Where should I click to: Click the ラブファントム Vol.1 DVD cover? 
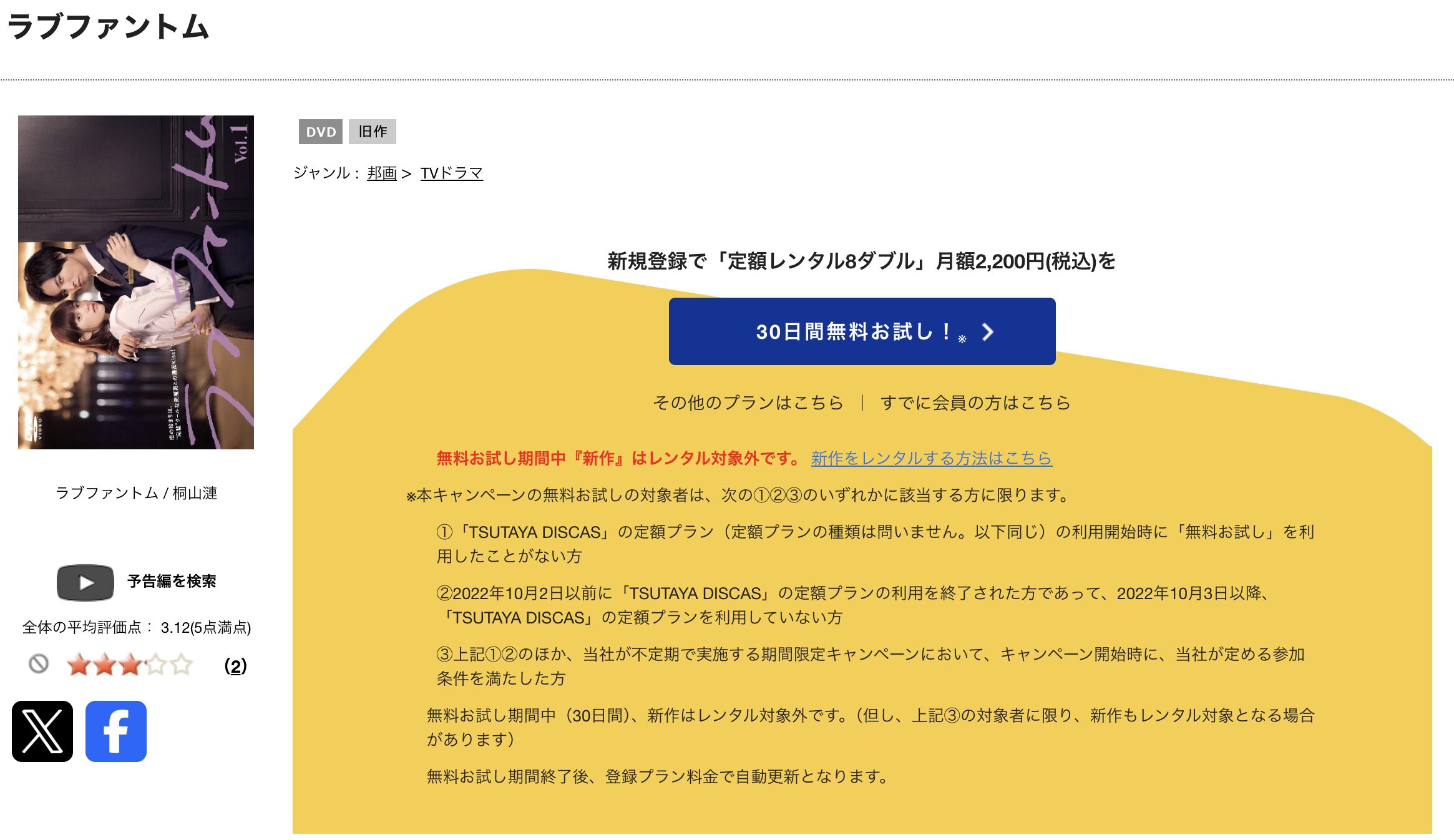tap(136, 282)
